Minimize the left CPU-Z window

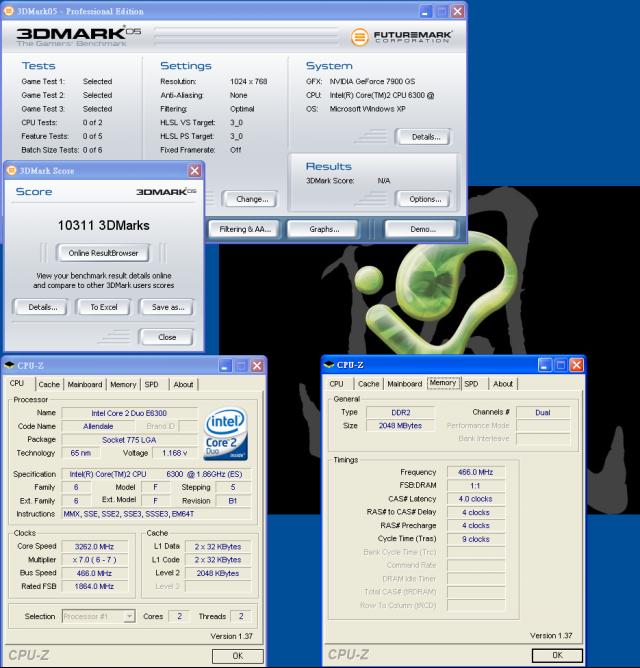pos(225,366)
